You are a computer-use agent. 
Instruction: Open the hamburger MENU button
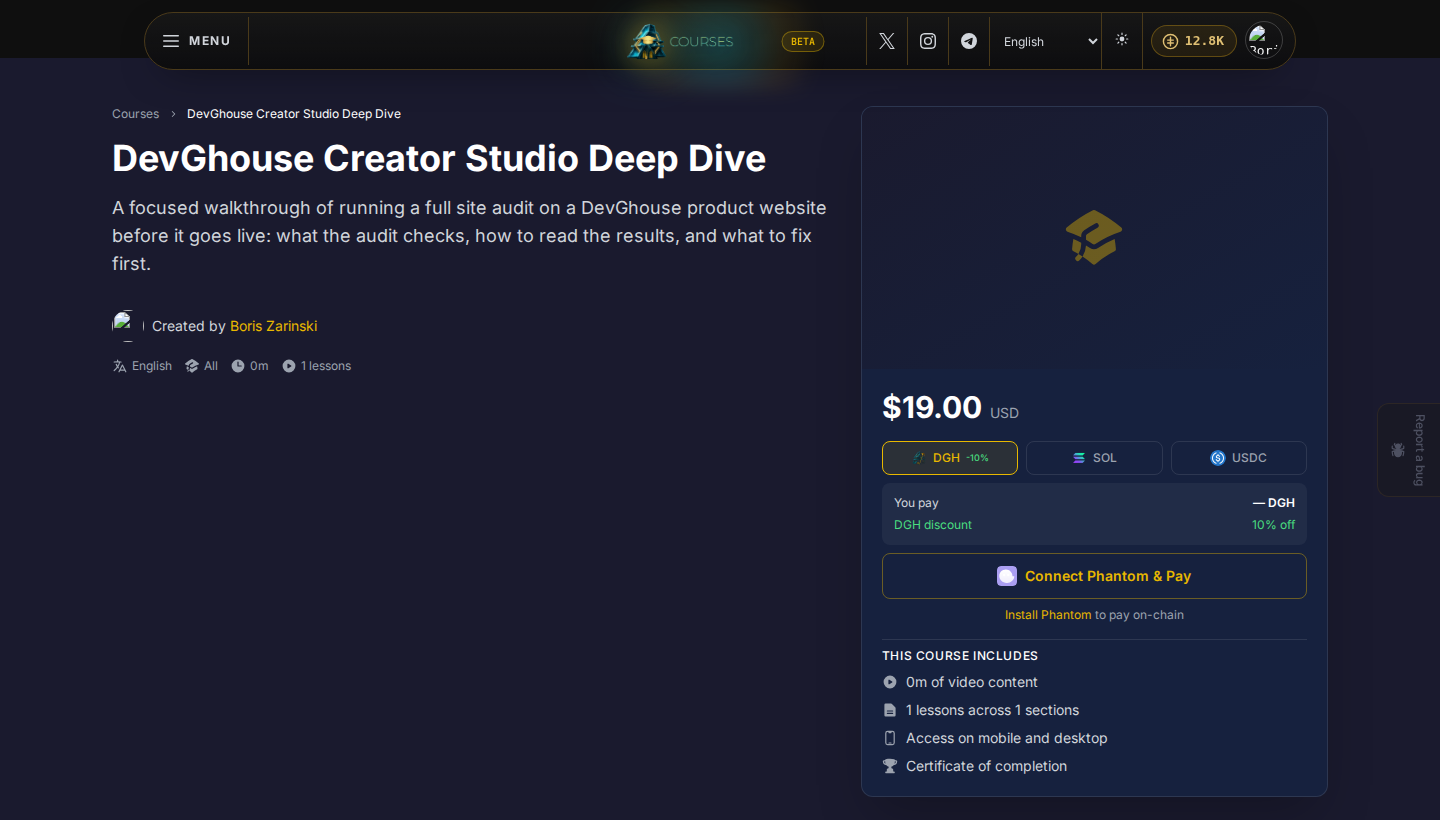click(197, 41)
